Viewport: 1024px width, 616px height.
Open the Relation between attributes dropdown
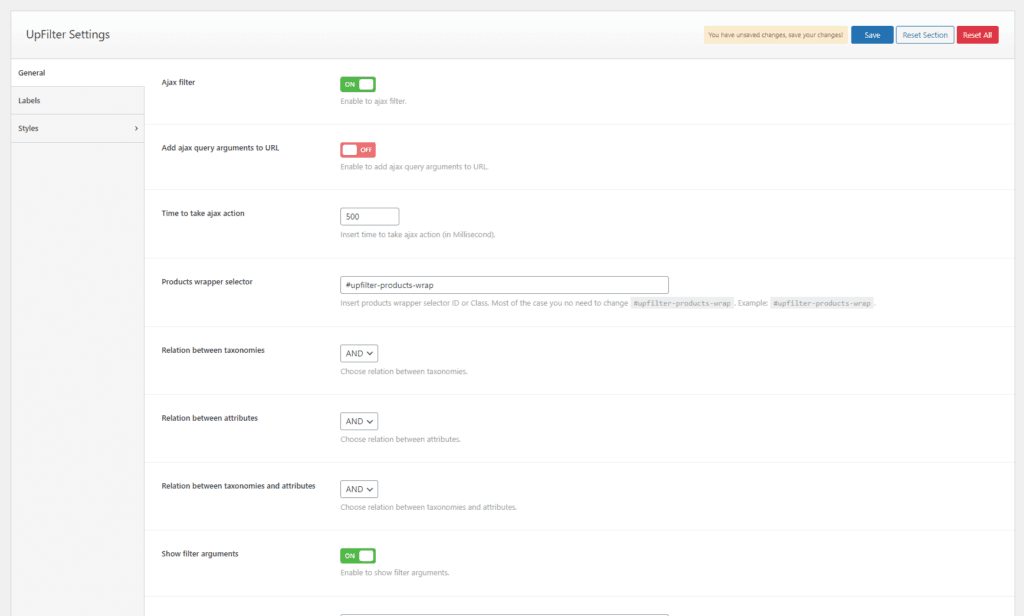coord(359,421)
